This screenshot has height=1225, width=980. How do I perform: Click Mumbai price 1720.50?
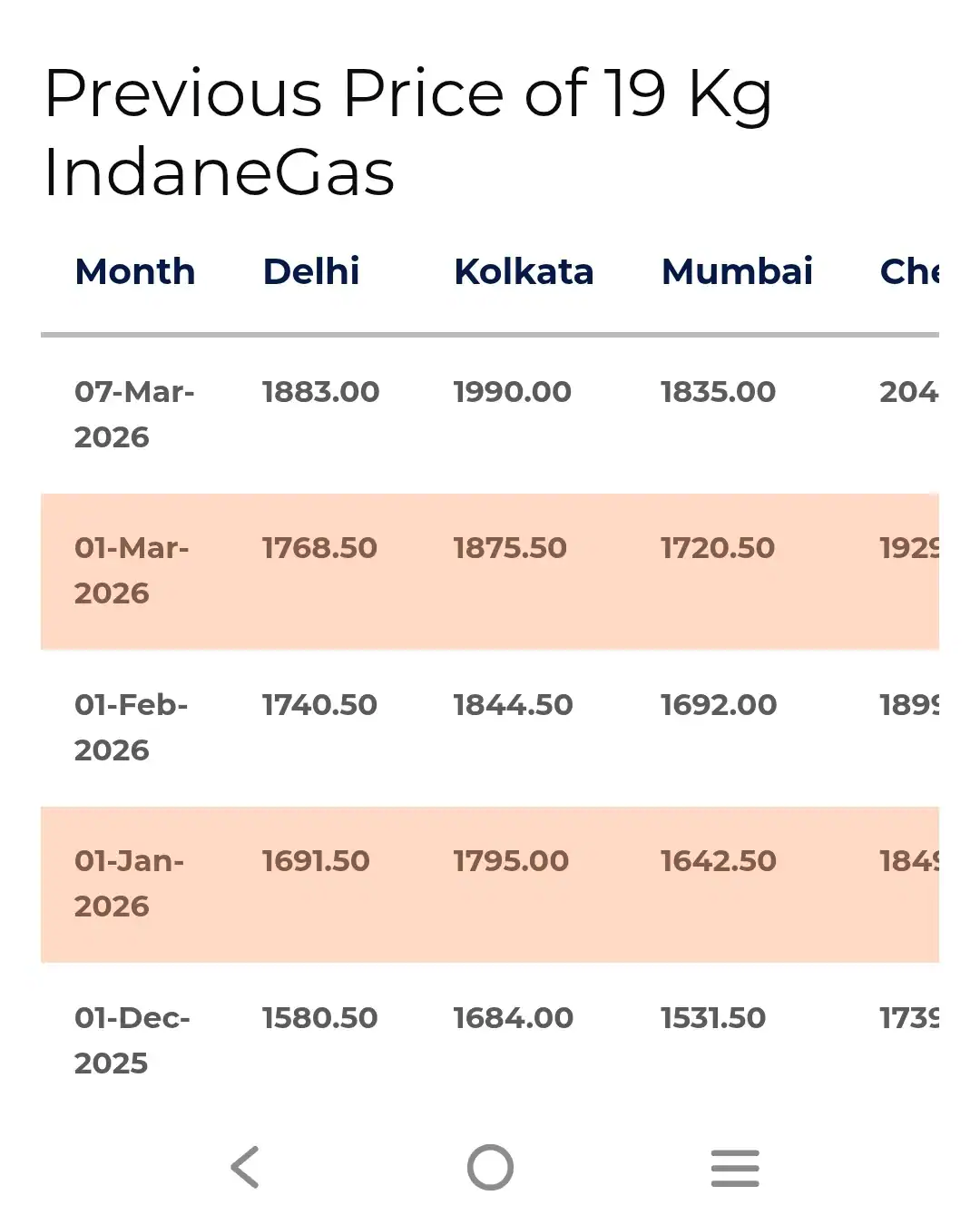[x=717, y=548]
